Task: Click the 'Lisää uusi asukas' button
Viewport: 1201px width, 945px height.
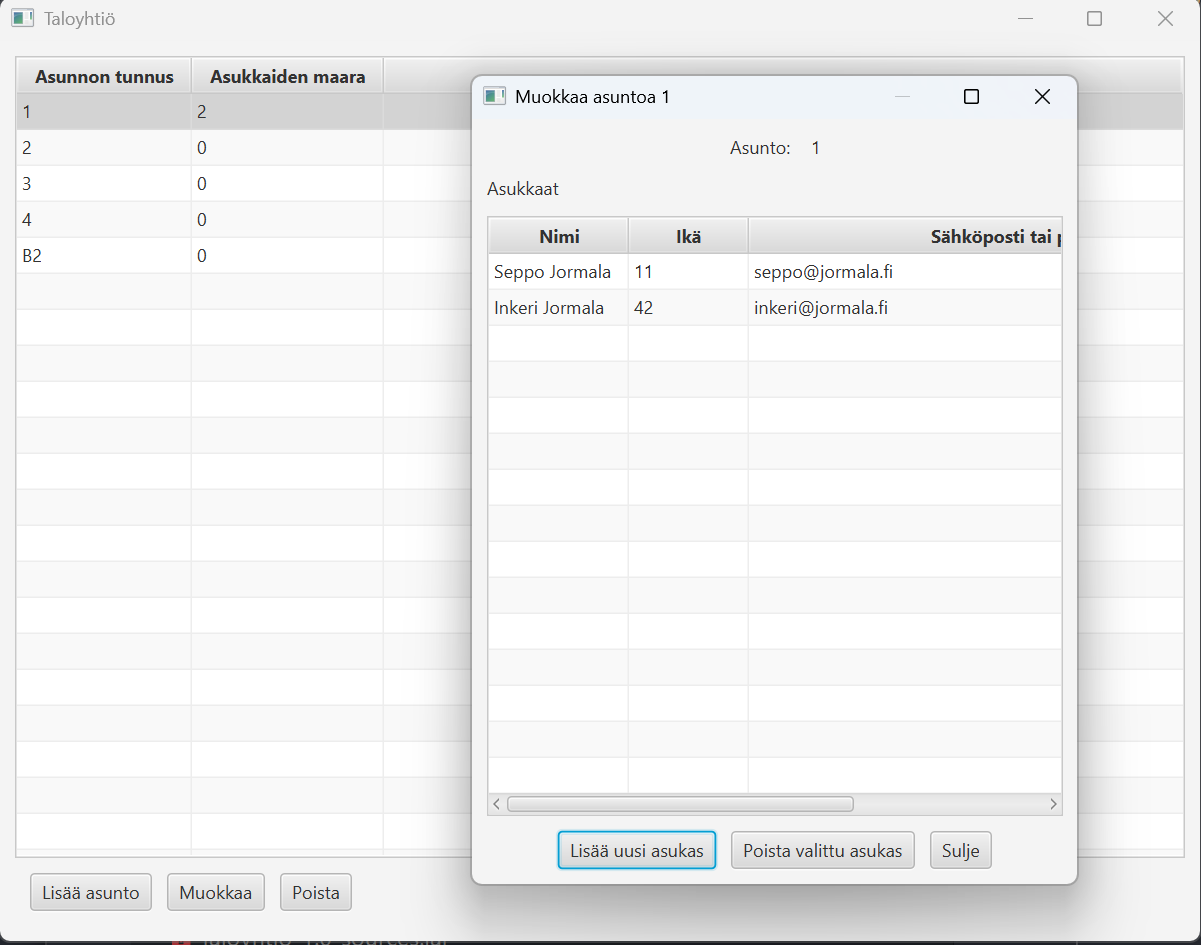Action: click(x=636, y=851)
